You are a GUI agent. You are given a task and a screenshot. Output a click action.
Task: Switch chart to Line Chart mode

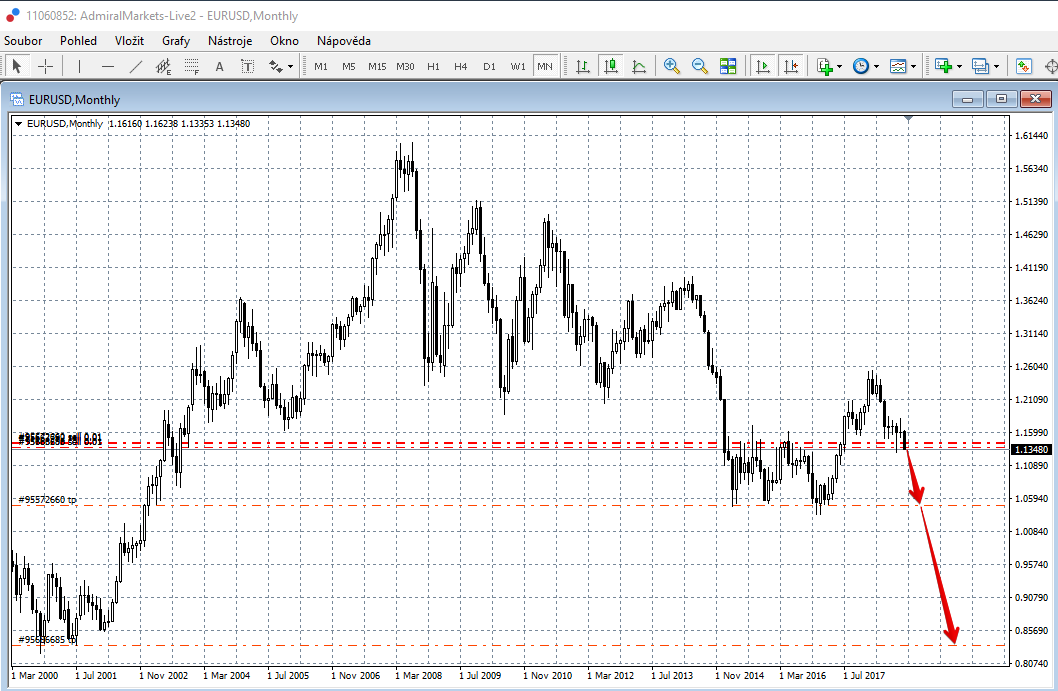[x=639, y=66]
